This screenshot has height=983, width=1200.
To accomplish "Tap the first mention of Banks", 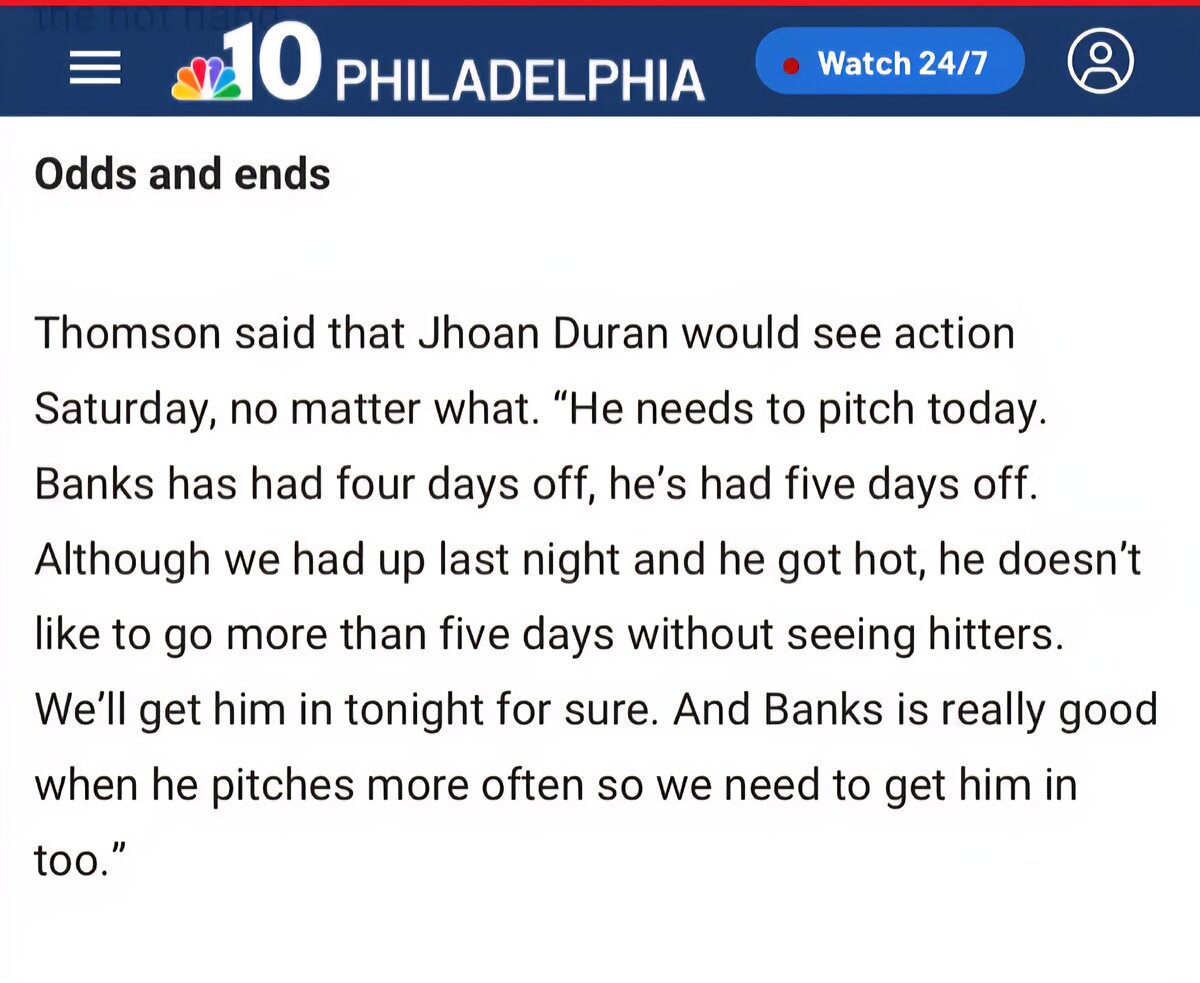I will [94, 484].
